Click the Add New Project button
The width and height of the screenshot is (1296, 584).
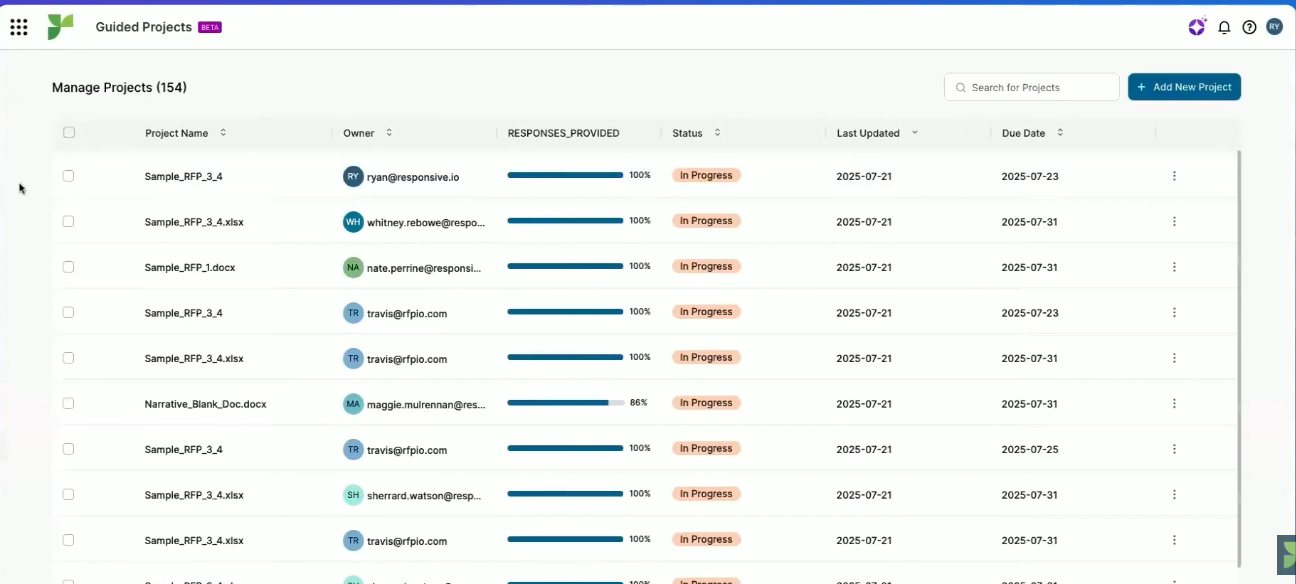(x=1184, y=87)
